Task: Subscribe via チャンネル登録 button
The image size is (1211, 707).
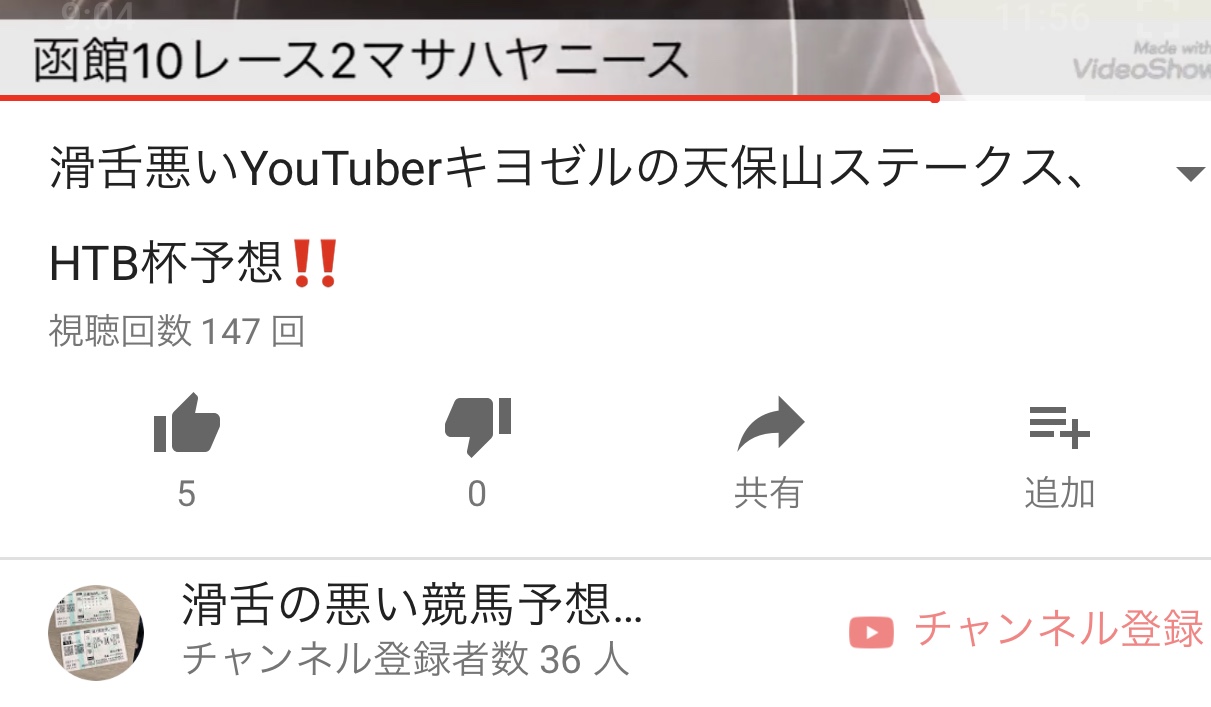Action: [x=1027, y=630]
